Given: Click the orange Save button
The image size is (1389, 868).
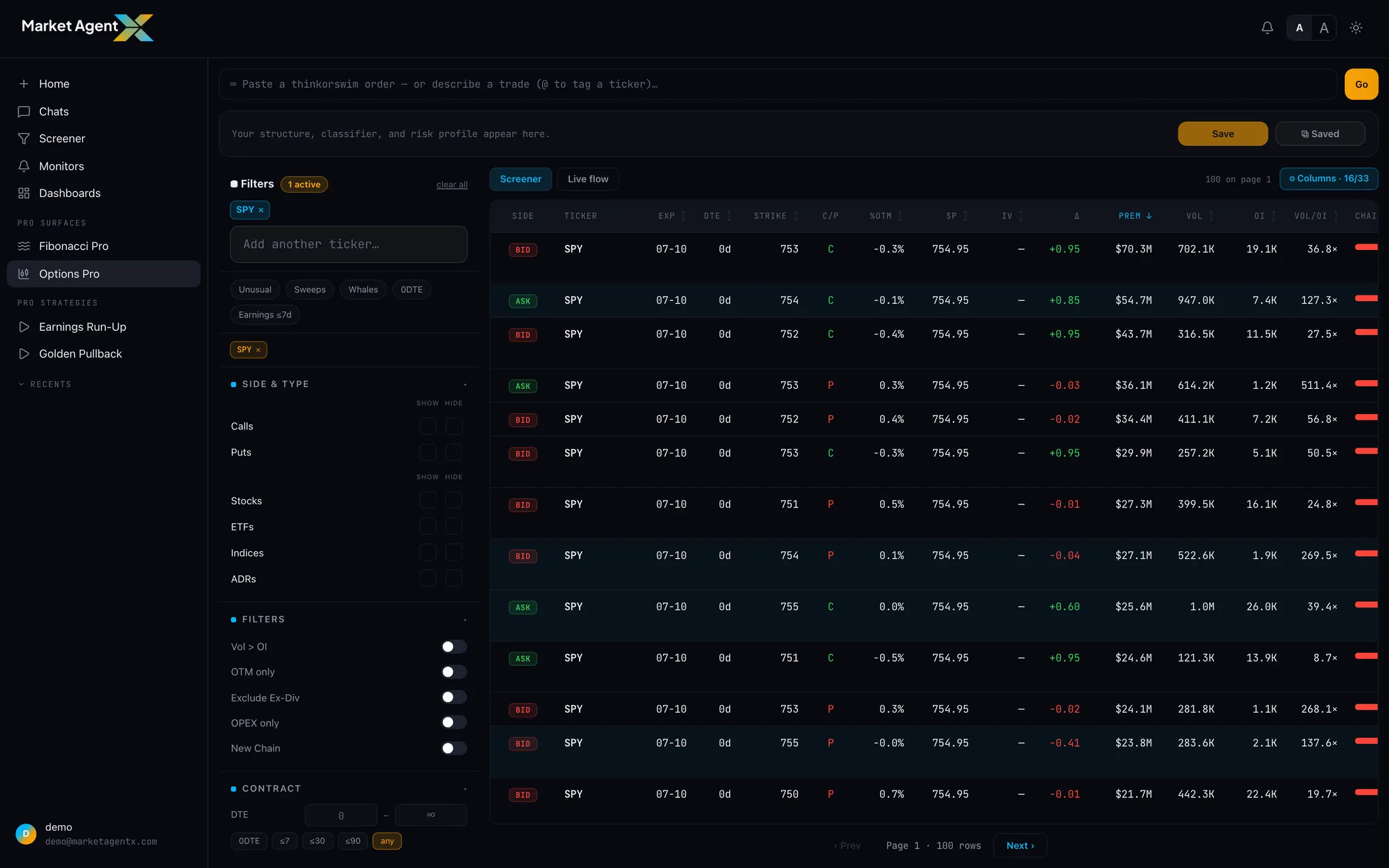Looking at the screenshot, I should (x=1222, y=134).
